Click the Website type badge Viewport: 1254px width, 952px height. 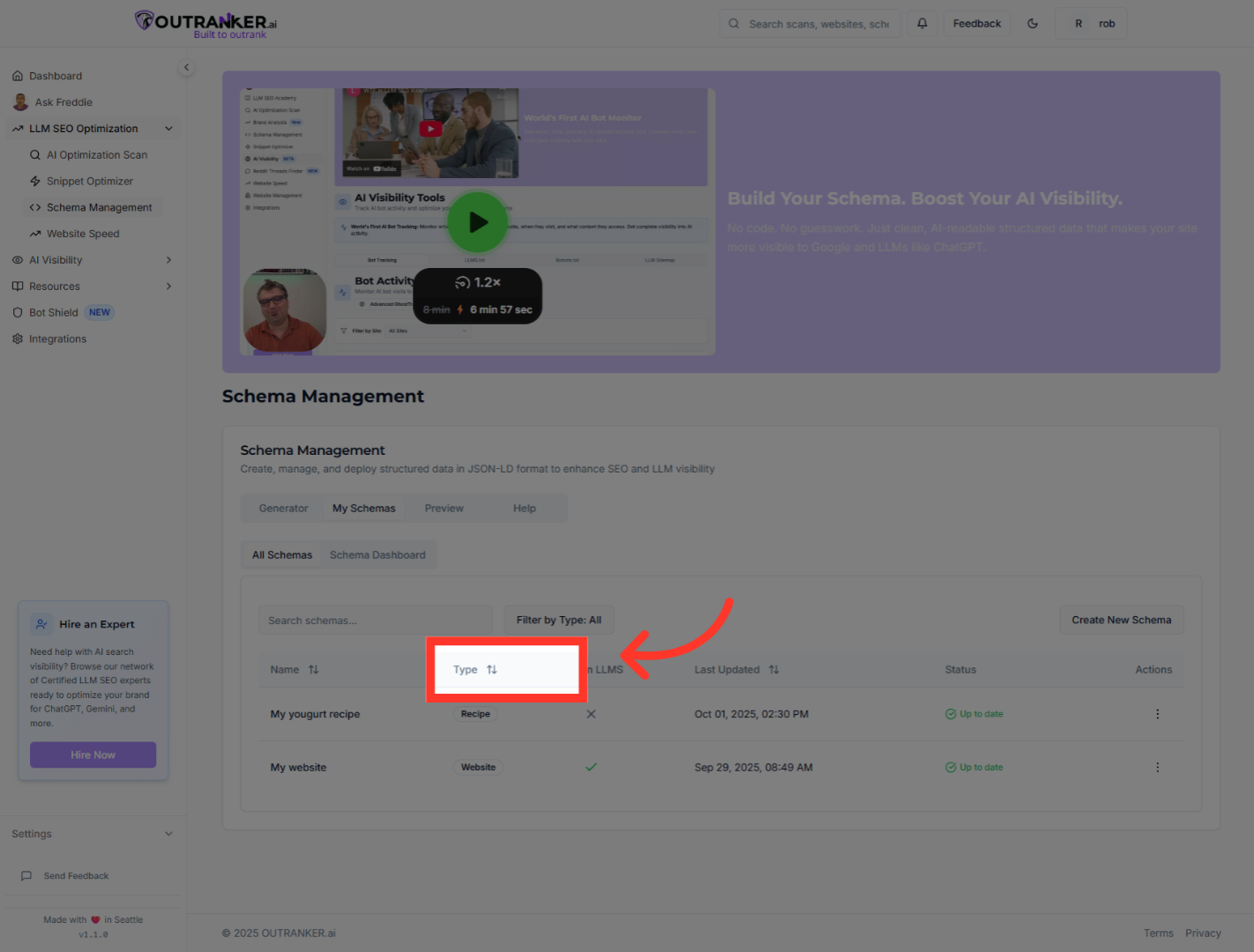478,767
